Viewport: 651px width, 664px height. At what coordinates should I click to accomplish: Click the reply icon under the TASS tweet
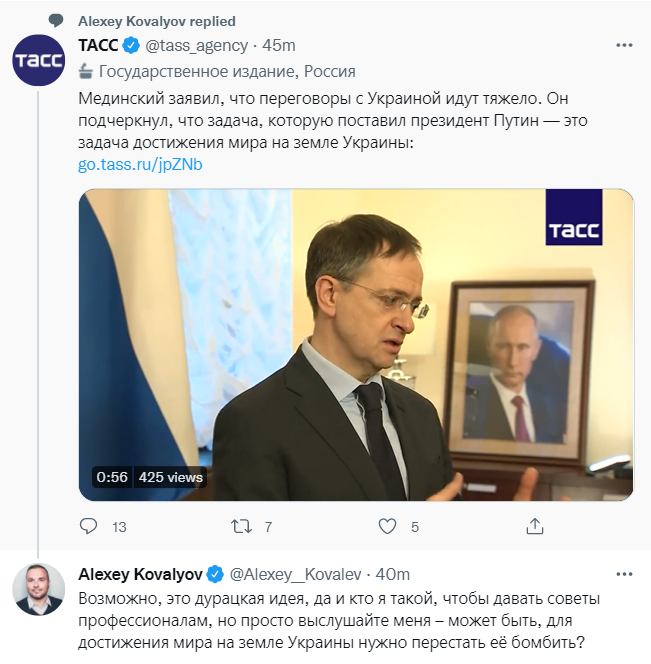click(89, 526)
